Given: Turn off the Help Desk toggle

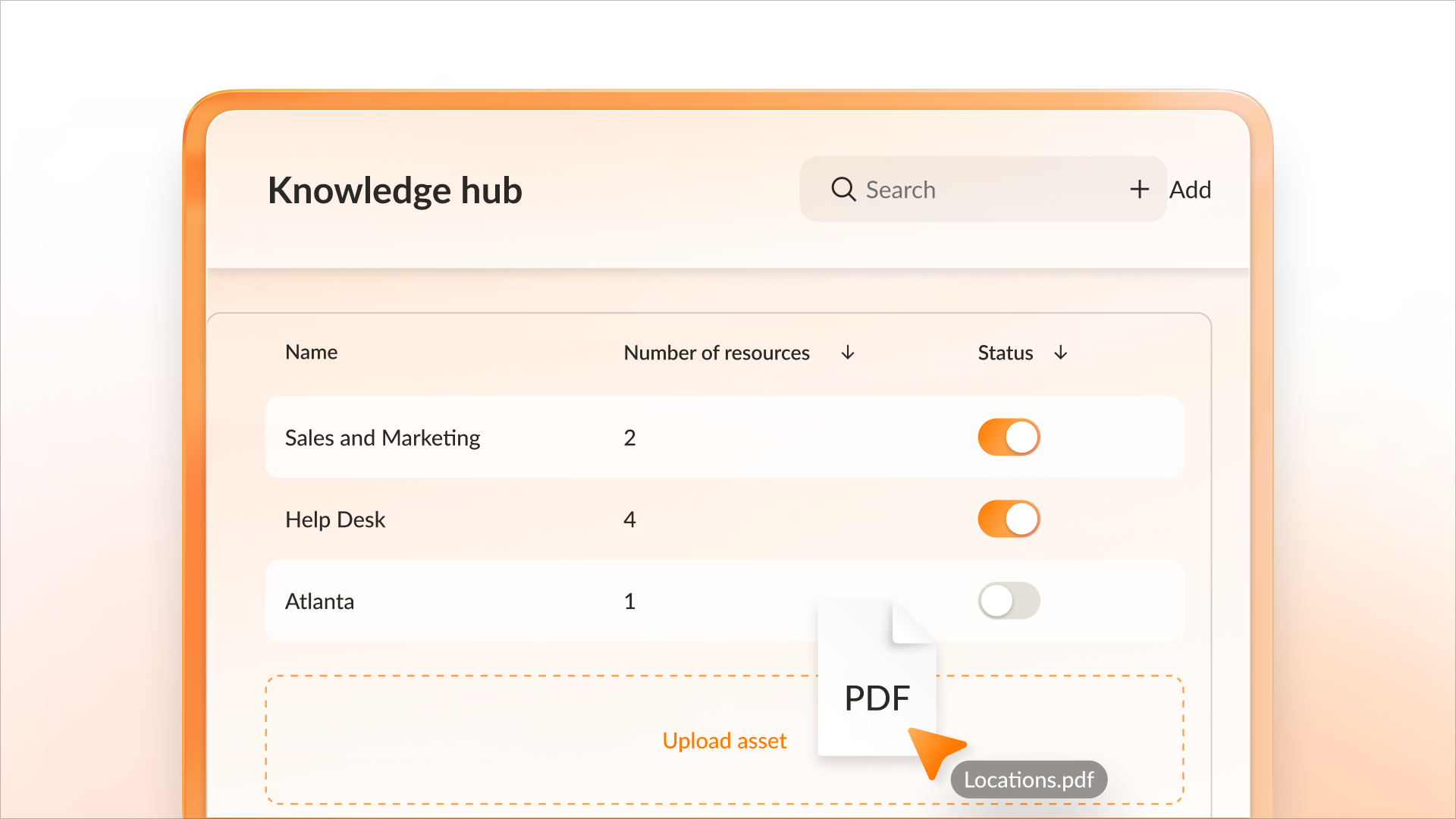Looking at the screenshot, I should (x=1009, y=519).
